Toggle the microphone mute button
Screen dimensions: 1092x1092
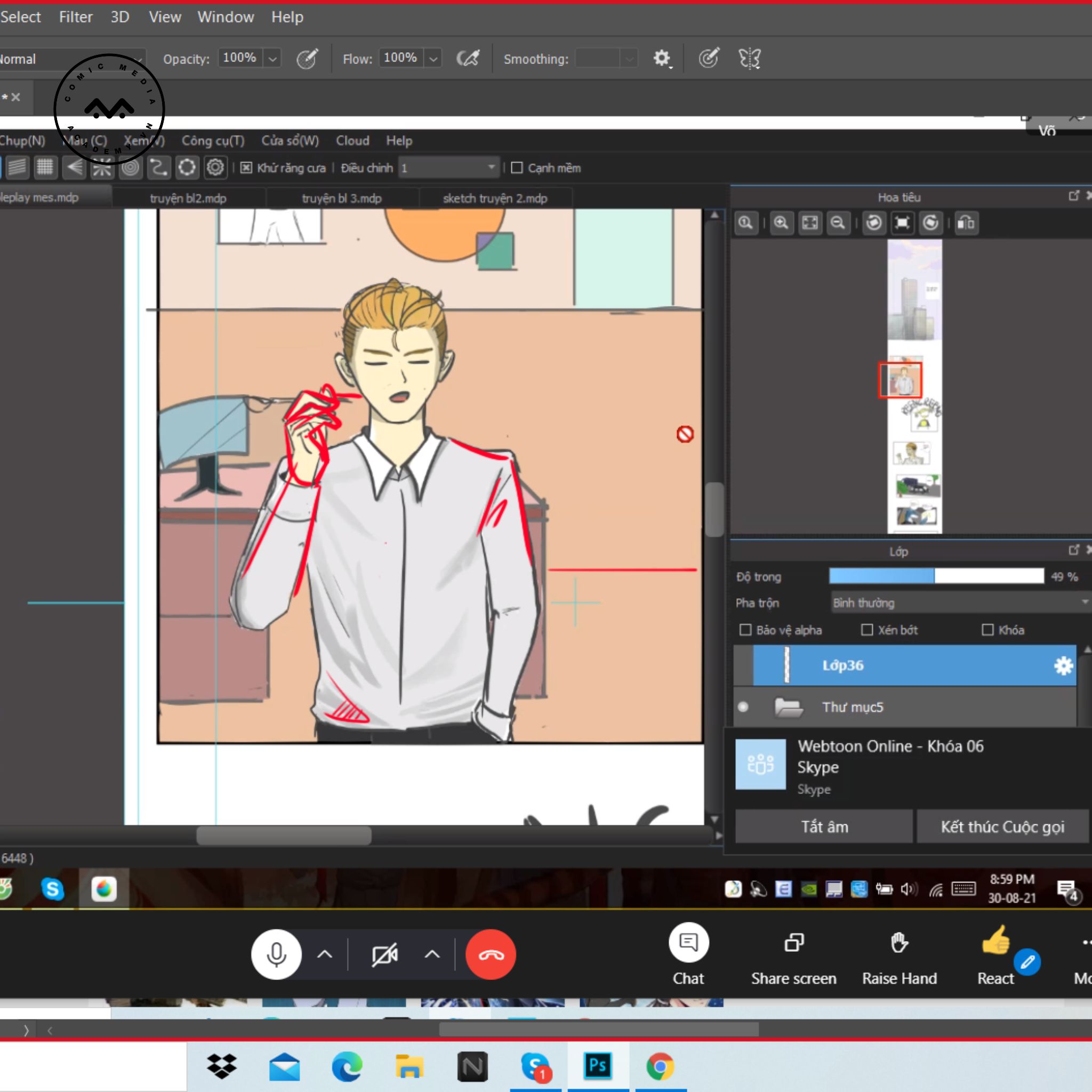click(x=276, y=954)
